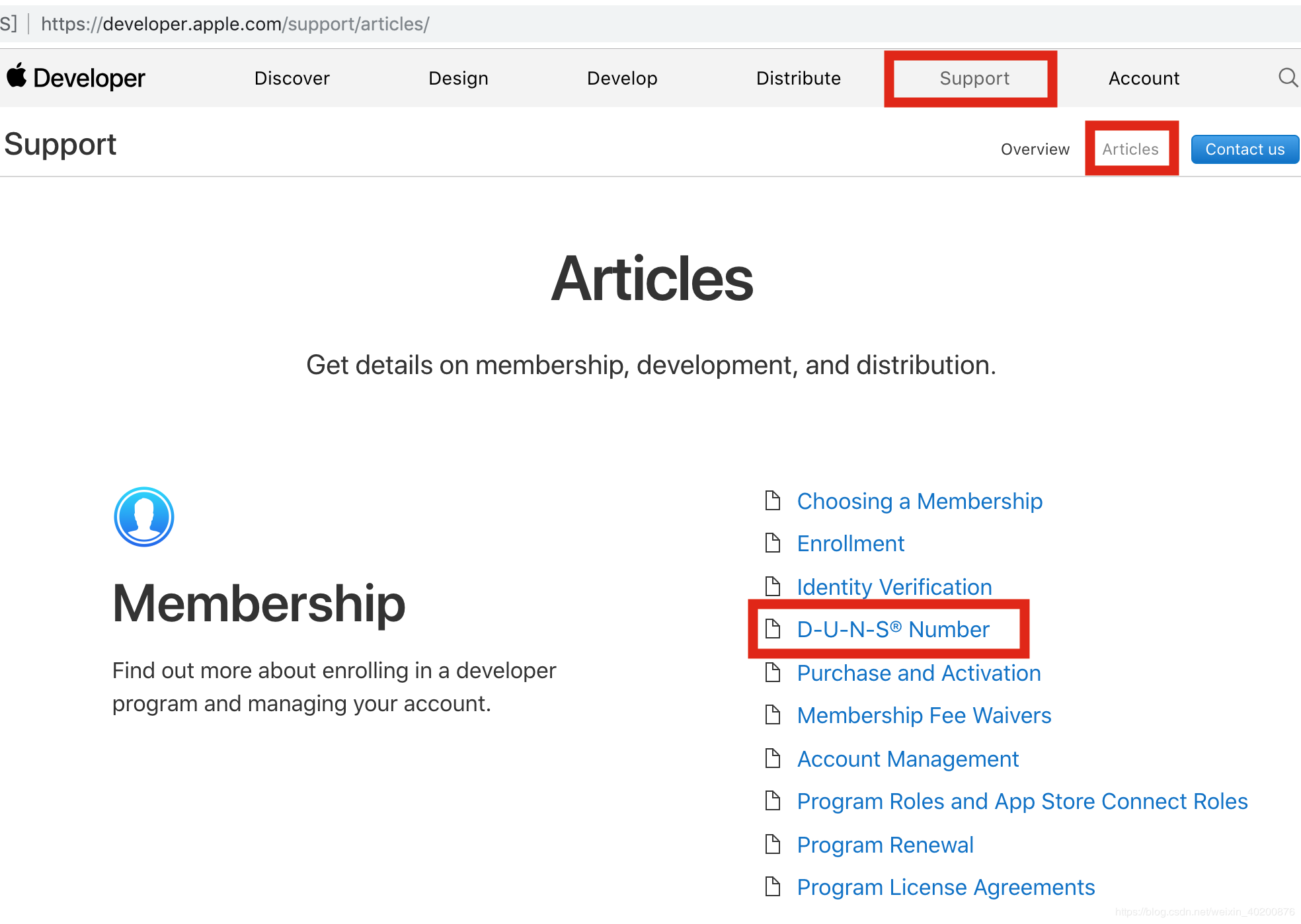Open the Support menu item
Image resolution: width=1301 pixels, height=924 pixels.
[974, 78]
